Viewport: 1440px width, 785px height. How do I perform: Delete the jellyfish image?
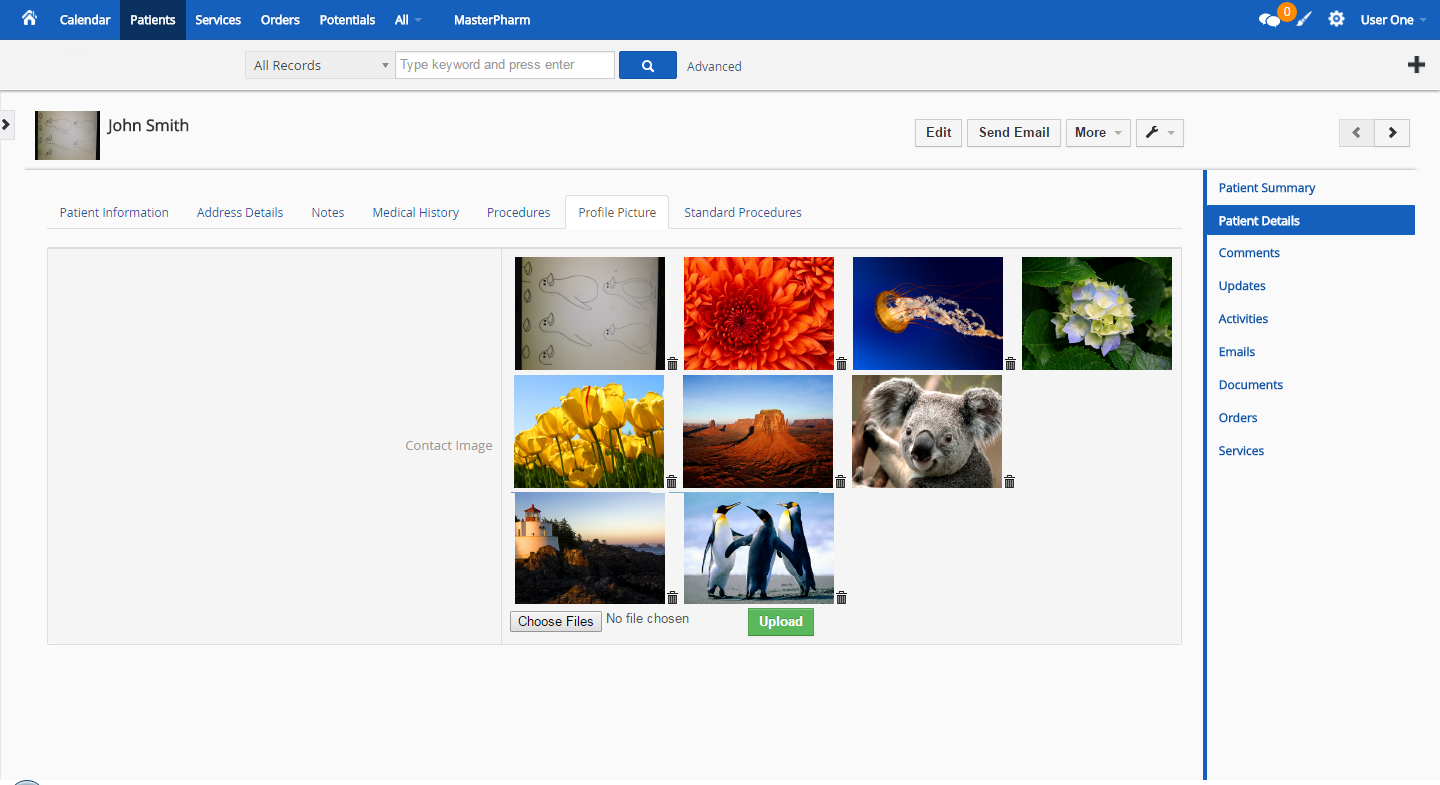click(1010, 363)
